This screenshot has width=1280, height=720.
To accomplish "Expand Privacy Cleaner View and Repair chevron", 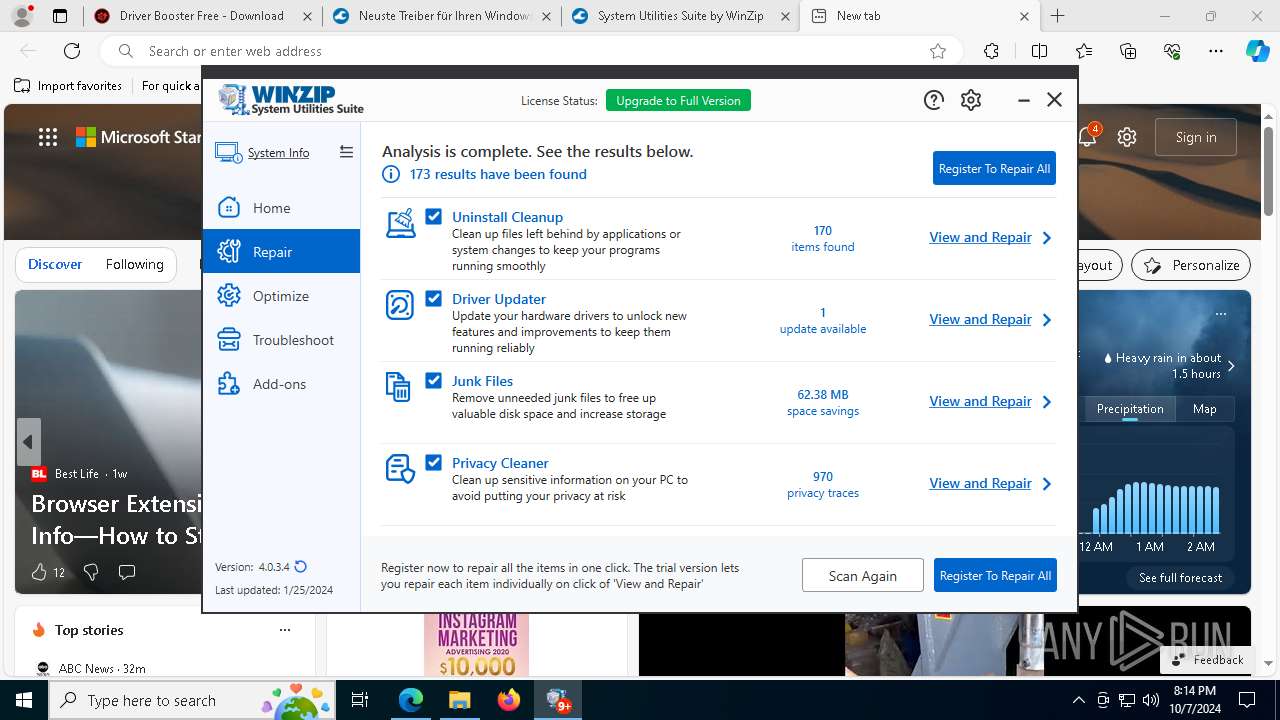I will point(1047,484).
